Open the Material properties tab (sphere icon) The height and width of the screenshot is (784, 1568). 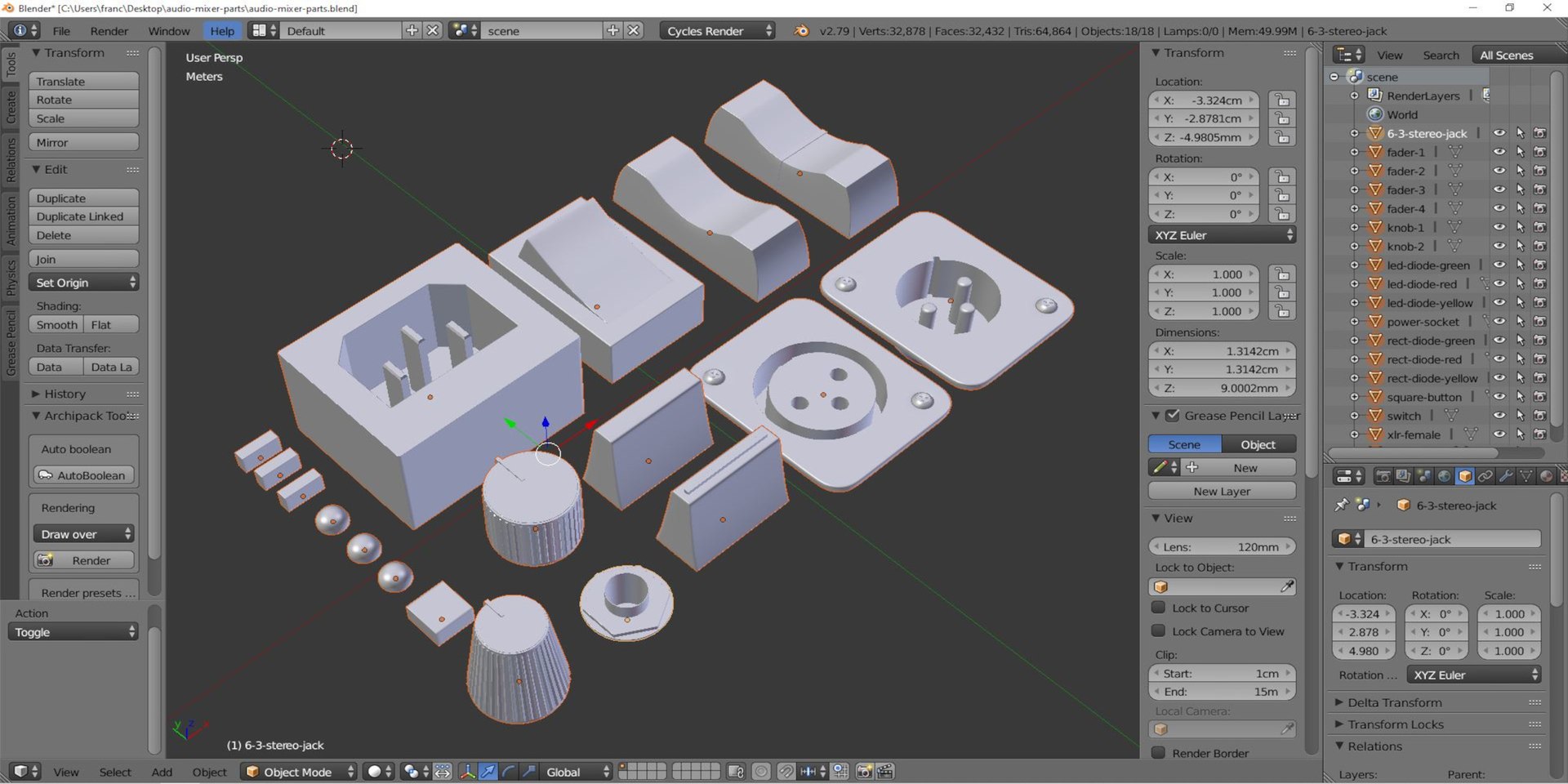click(x=1547, y=476)
